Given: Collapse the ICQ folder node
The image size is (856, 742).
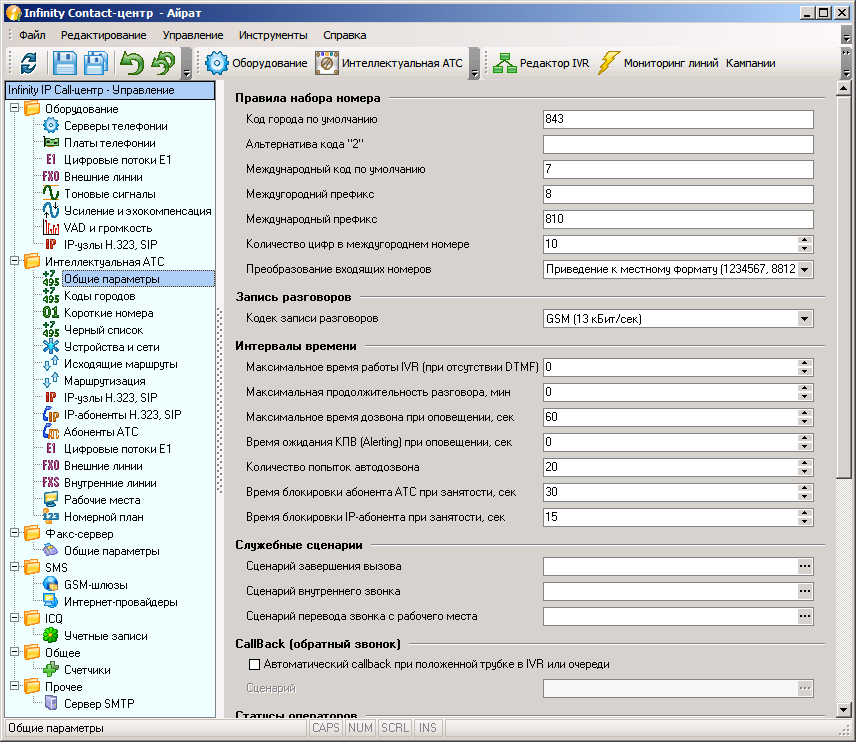Looking at the screenshot, I should (15, 618).
